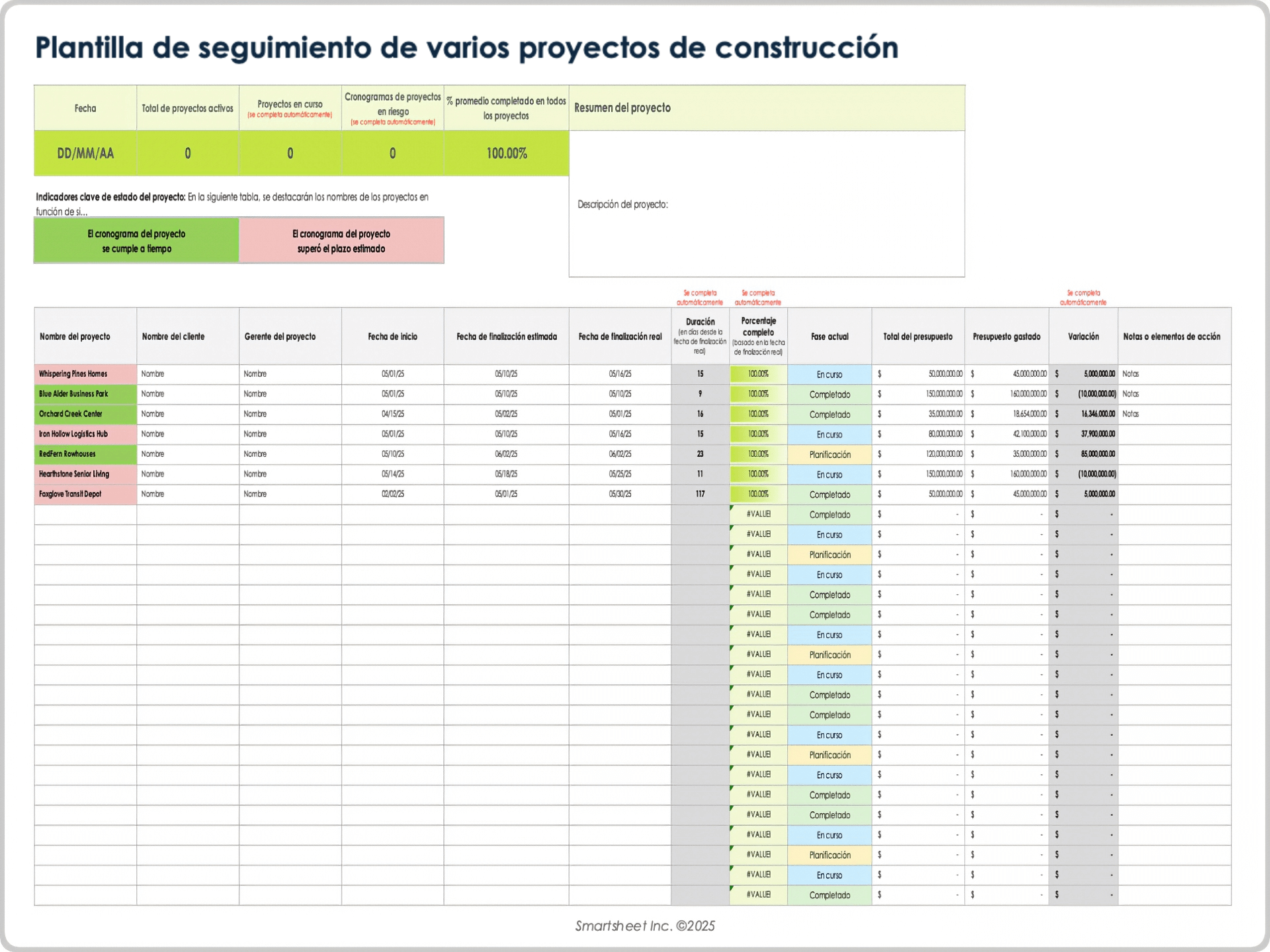
Task: Select the Iron Hollow Logistics Hub project cell
Action: pos(85,434)
